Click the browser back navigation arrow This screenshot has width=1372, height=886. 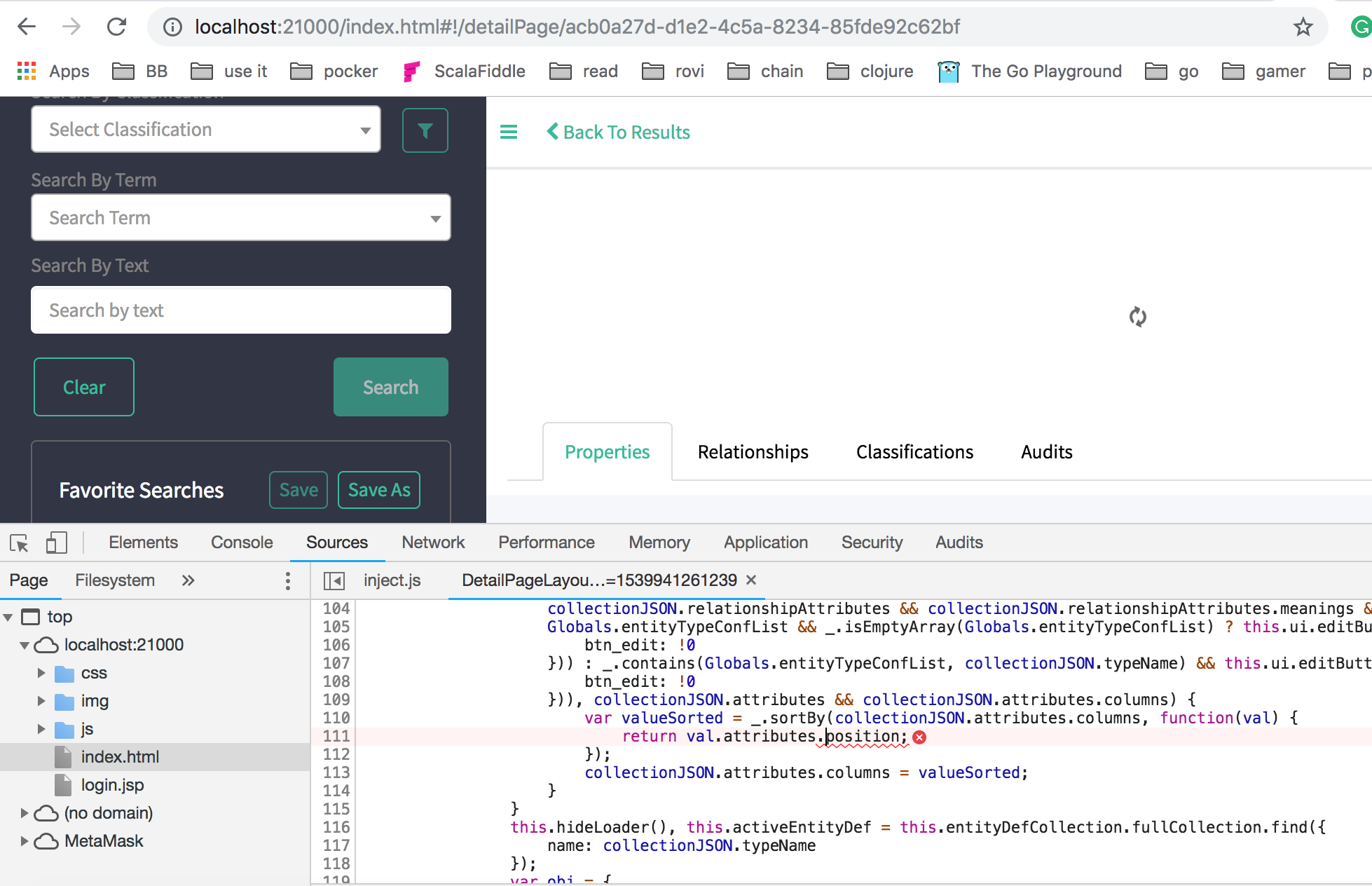(x=26, y=27)
